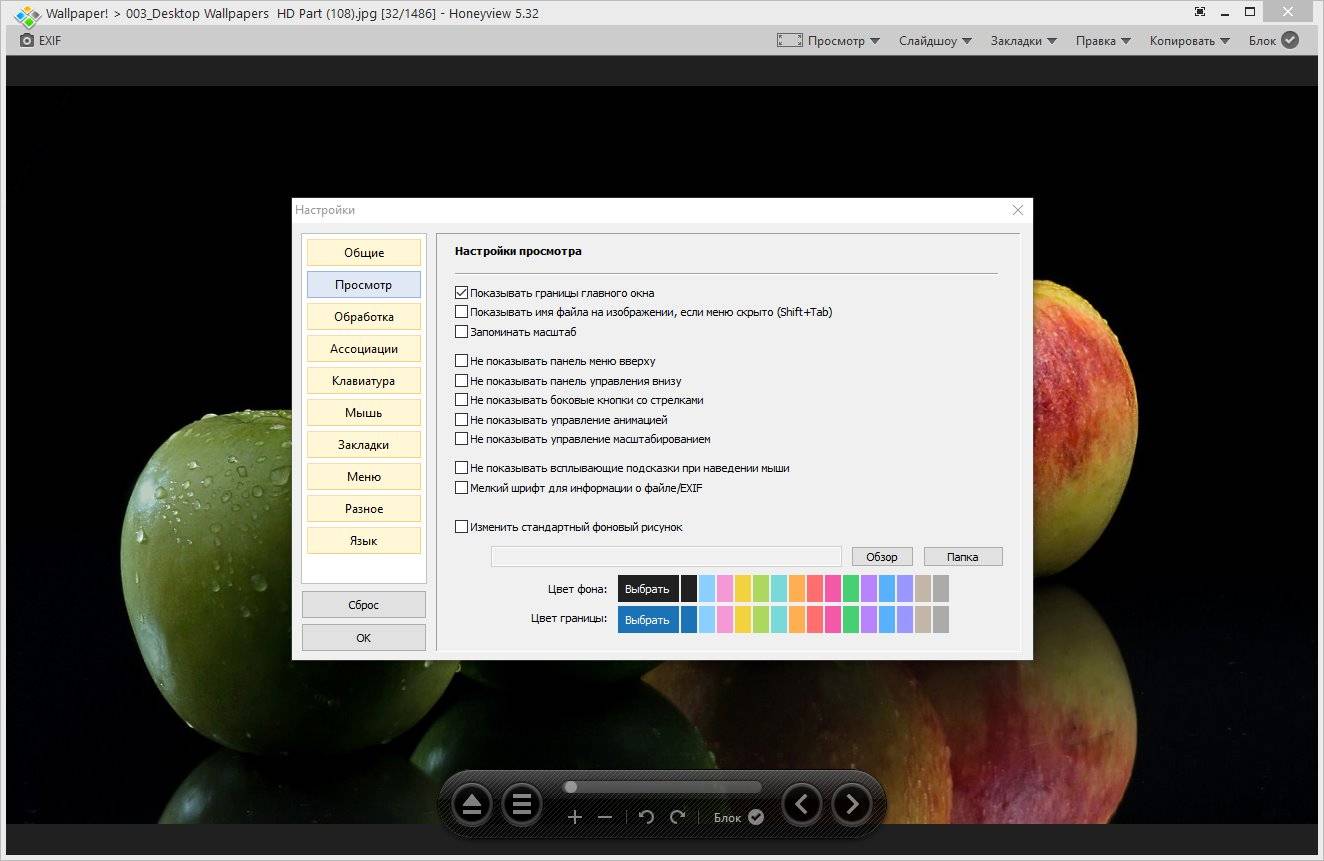Pick tan swatch in Цвет границы row
This screenshot has width=1324, height=861.
click(x=923, y=620)
